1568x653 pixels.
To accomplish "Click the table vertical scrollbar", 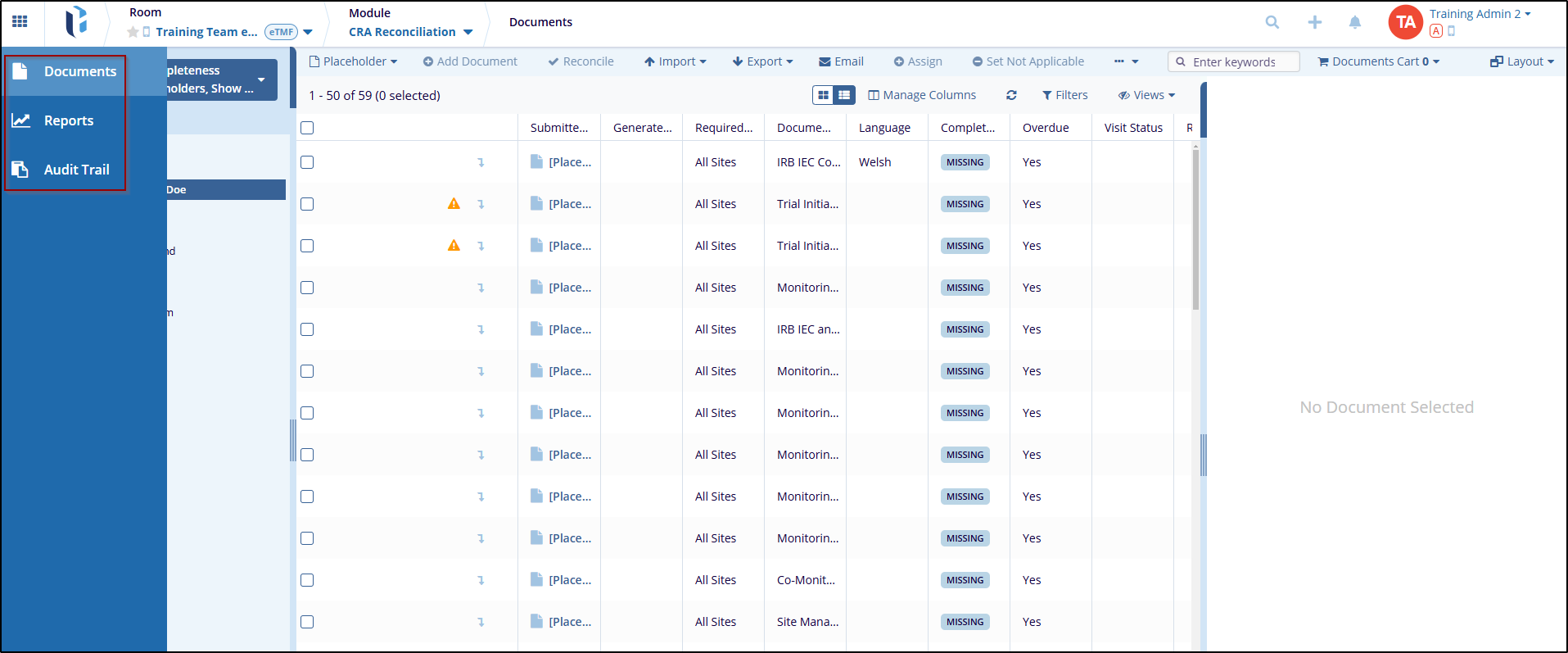I will (1195, 229).
